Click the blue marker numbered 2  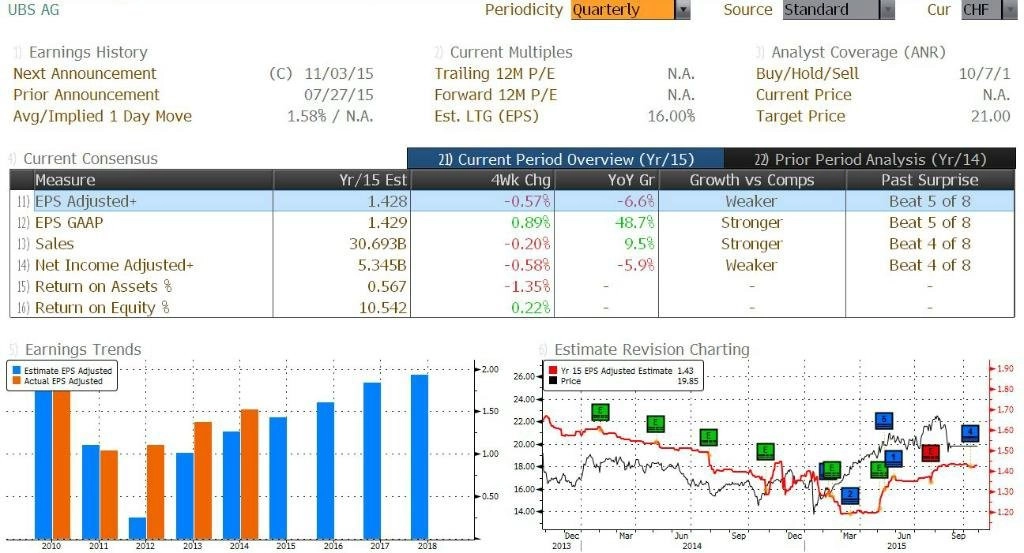coord(850,495)
